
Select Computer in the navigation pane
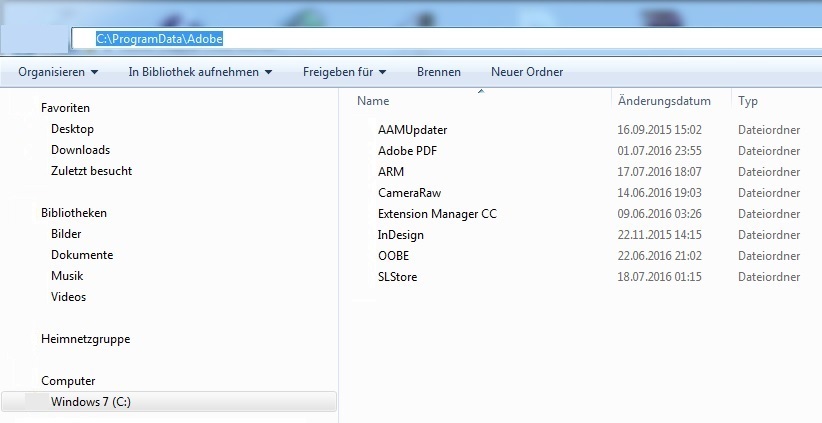(68, 381)
